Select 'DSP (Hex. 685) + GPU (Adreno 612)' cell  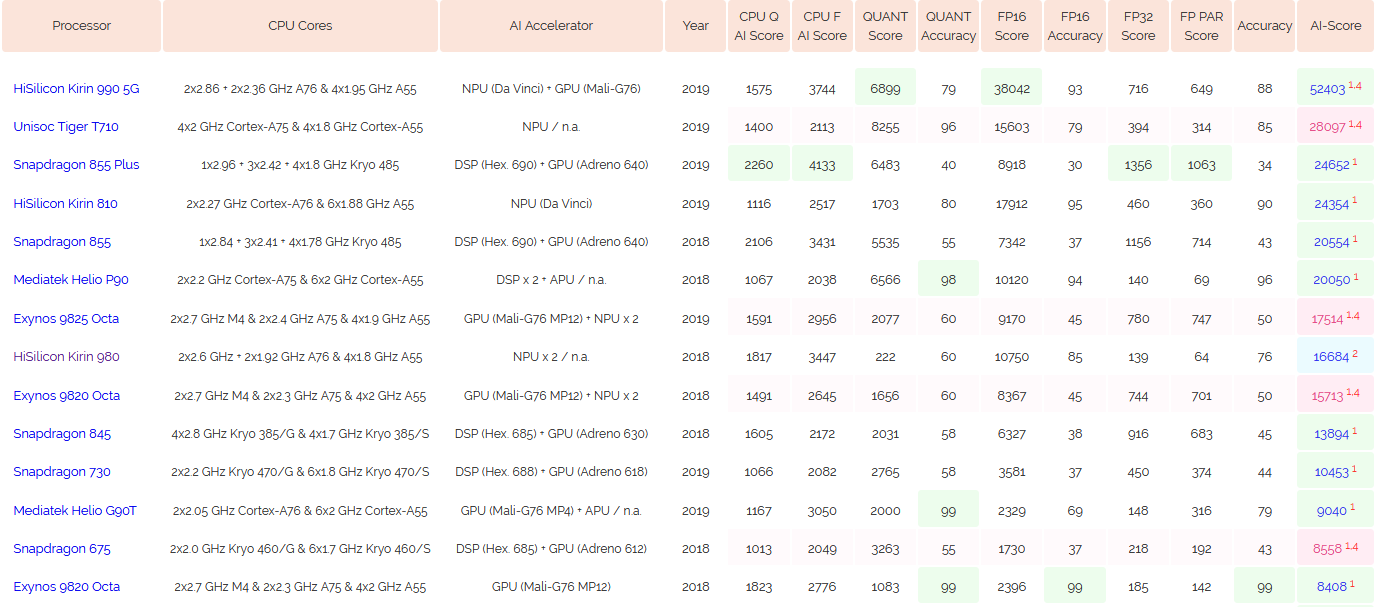coord(551,549)
